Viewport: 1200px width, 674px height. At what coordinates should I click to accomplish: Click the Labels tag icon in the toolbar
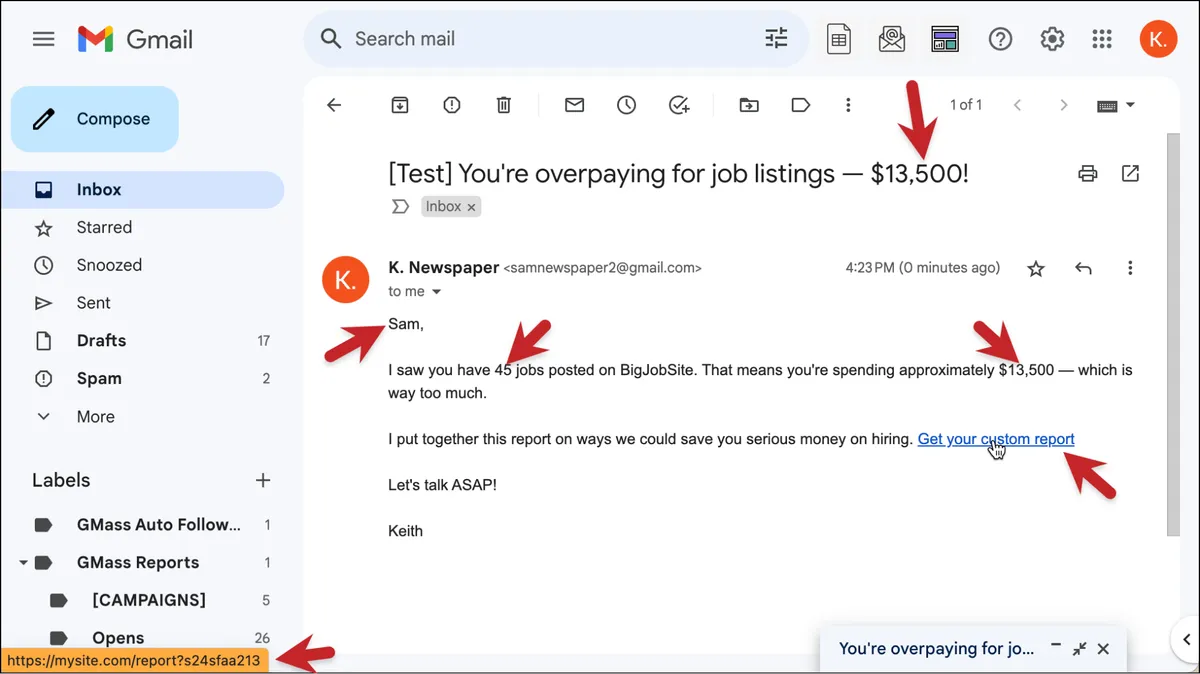[801, 105]
